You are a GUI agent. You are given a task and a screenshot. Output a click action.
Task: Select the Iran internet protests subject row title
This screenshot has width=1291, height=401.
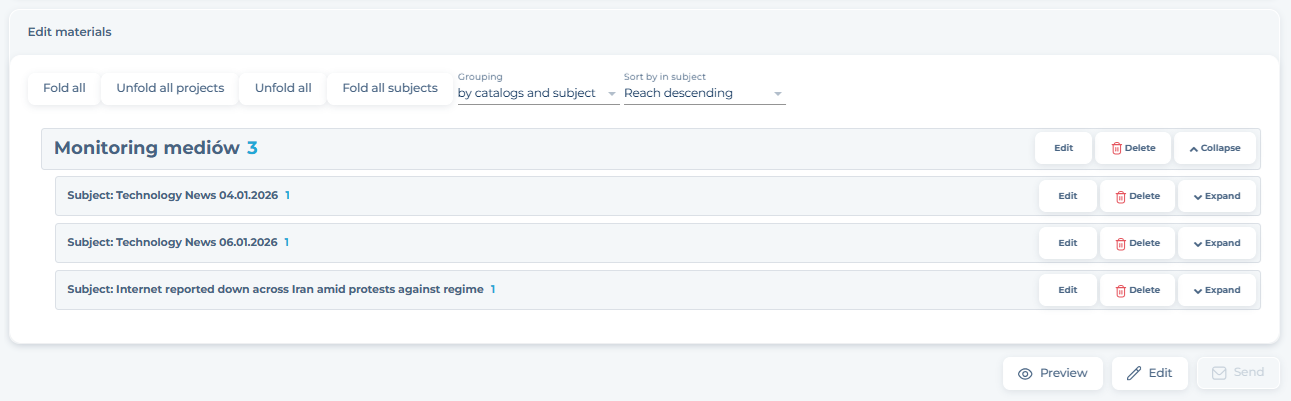(275, 290)
